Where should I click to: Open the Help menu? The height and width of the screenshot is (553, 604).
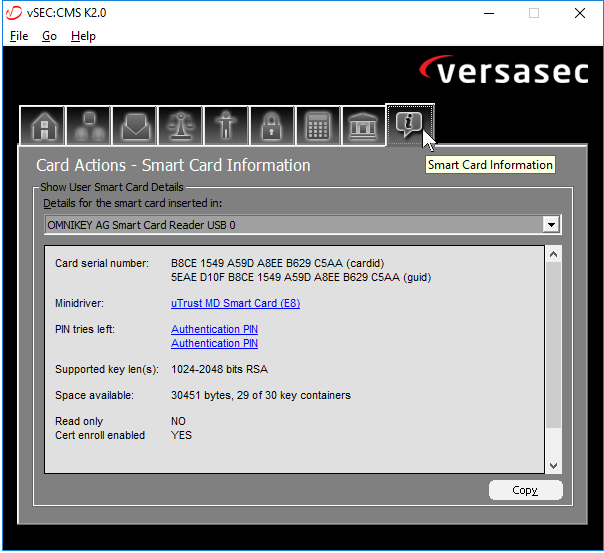pos(83,36)
